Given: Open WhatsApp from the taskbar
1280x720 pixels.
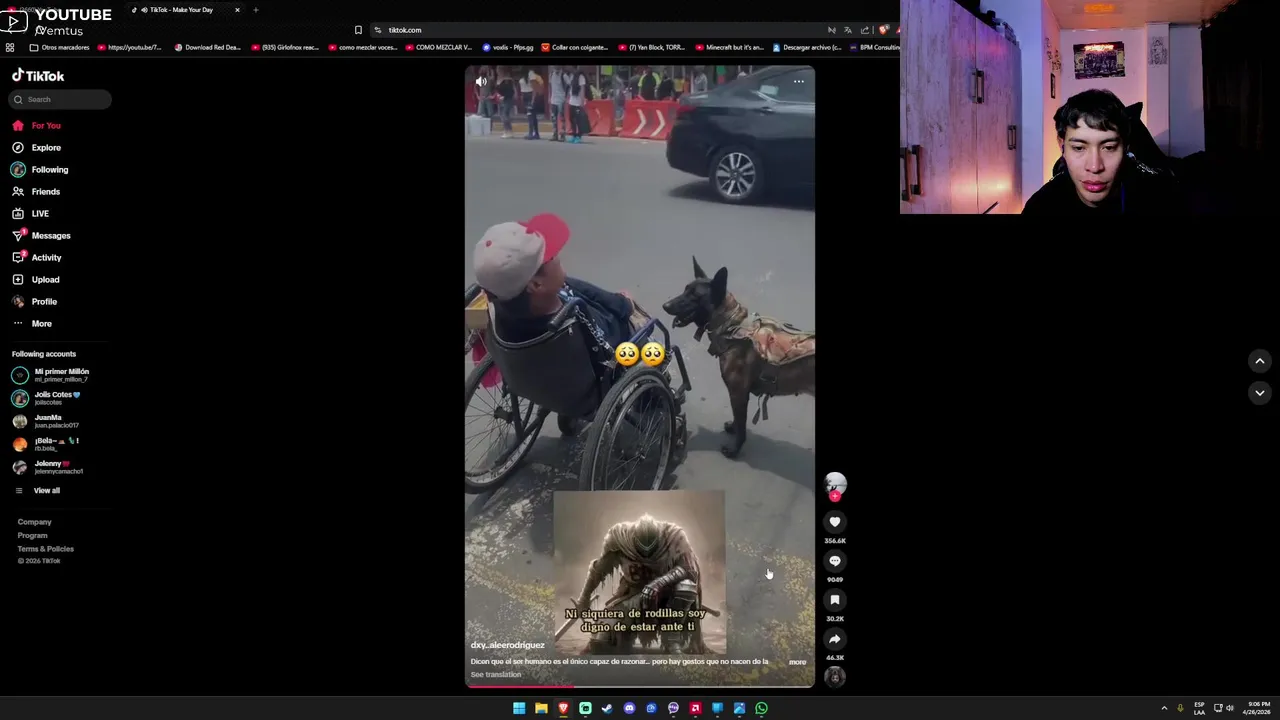Looking at the screenshot, I should point(761,708).
